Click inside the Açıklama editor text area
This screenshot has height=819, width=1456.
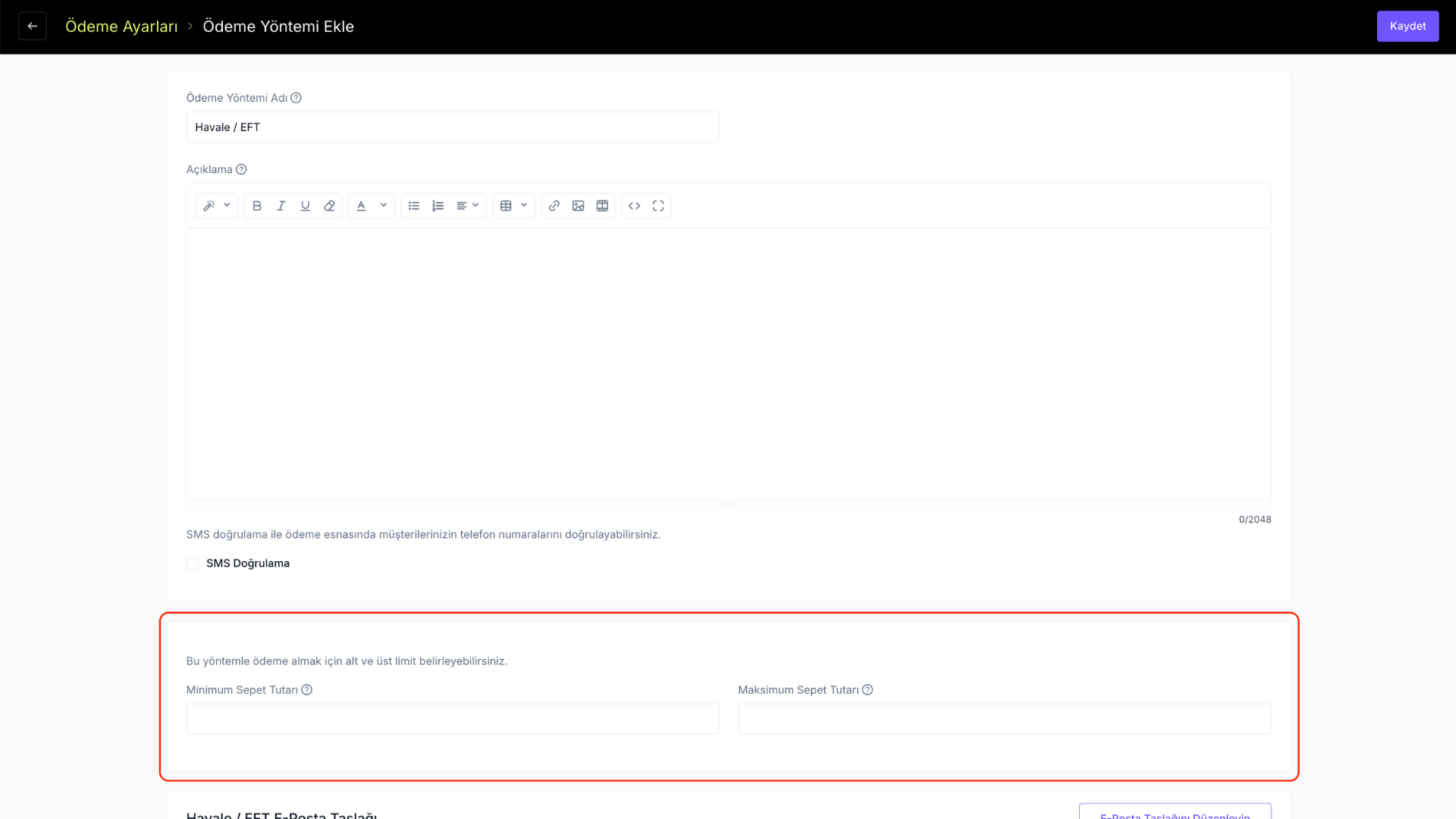(729, 364)
